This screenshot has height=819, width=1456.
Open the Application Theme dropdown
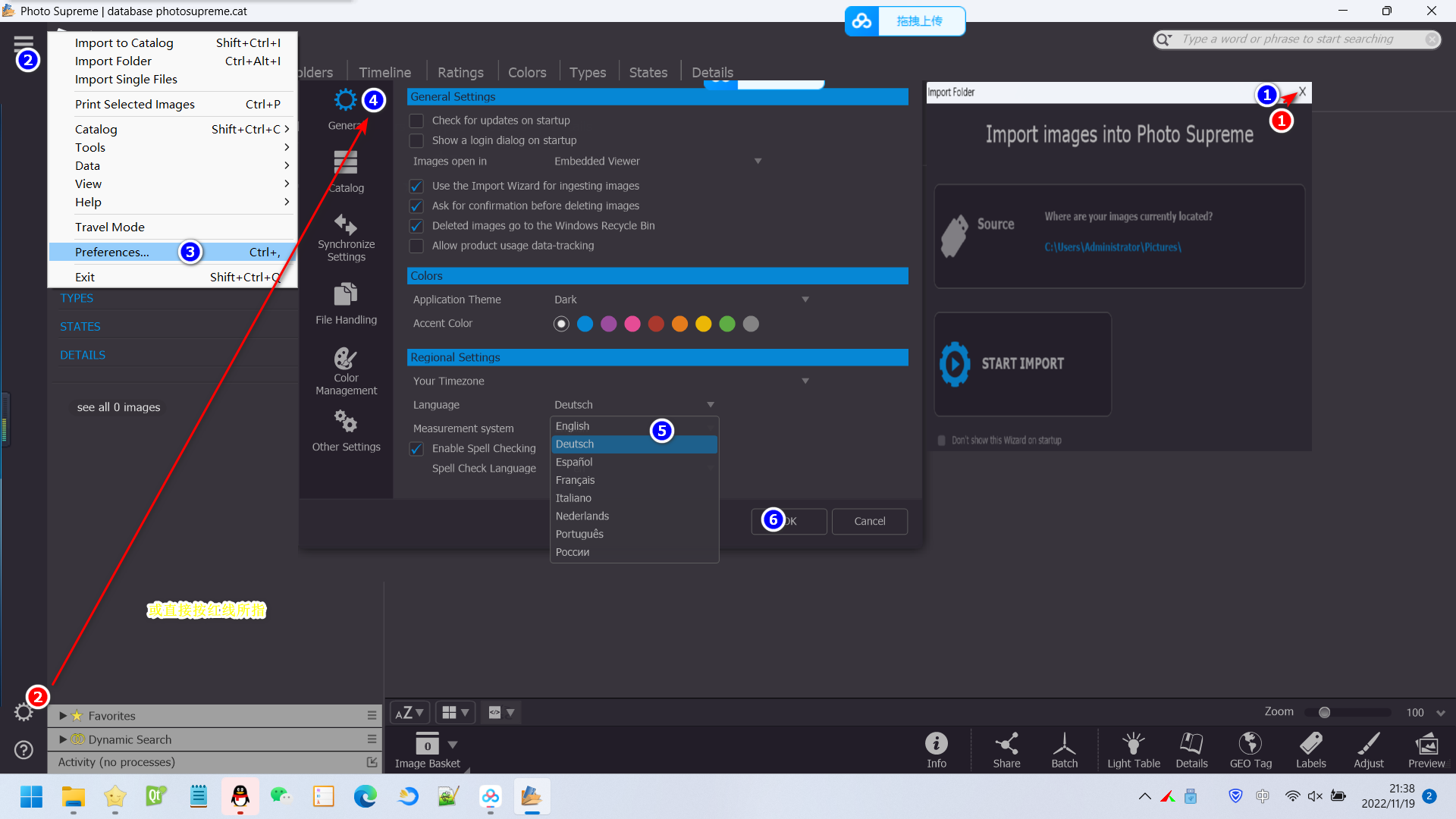(x=682, y=300)
